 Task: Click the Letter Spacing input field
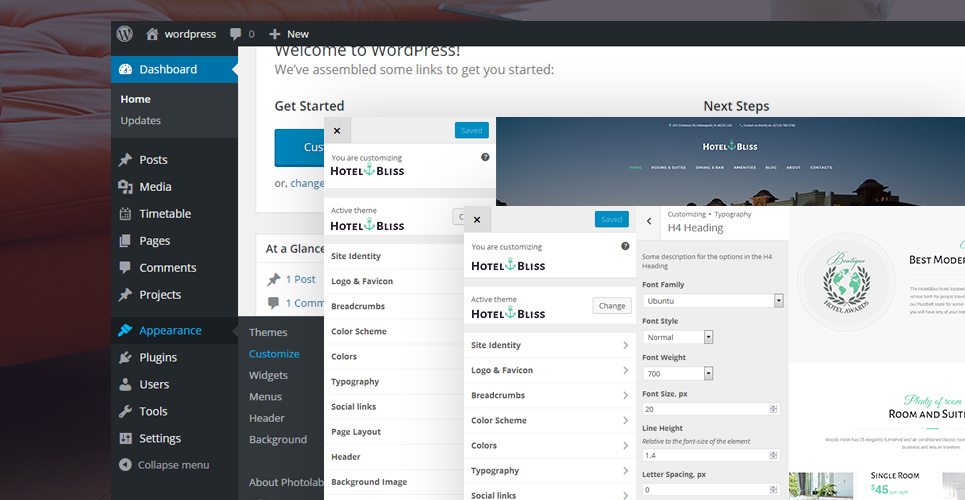pyautogui.click(x=711, y=490)
